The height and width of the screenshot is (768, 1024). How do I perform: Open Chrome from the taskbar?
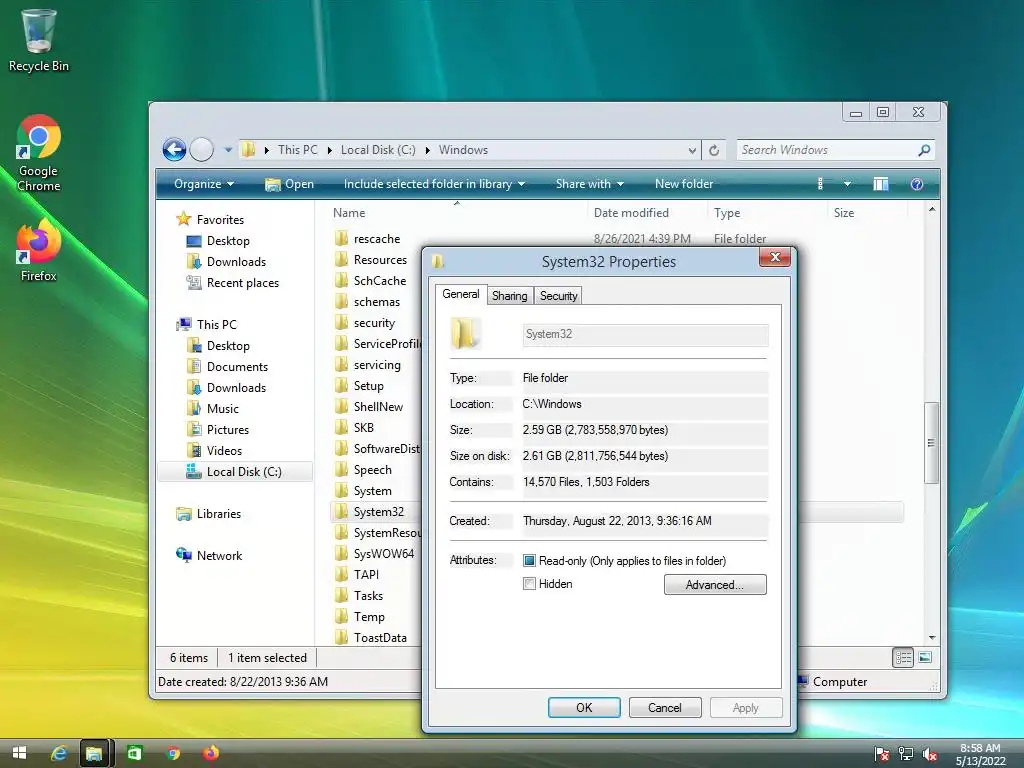tap(173, 753)
